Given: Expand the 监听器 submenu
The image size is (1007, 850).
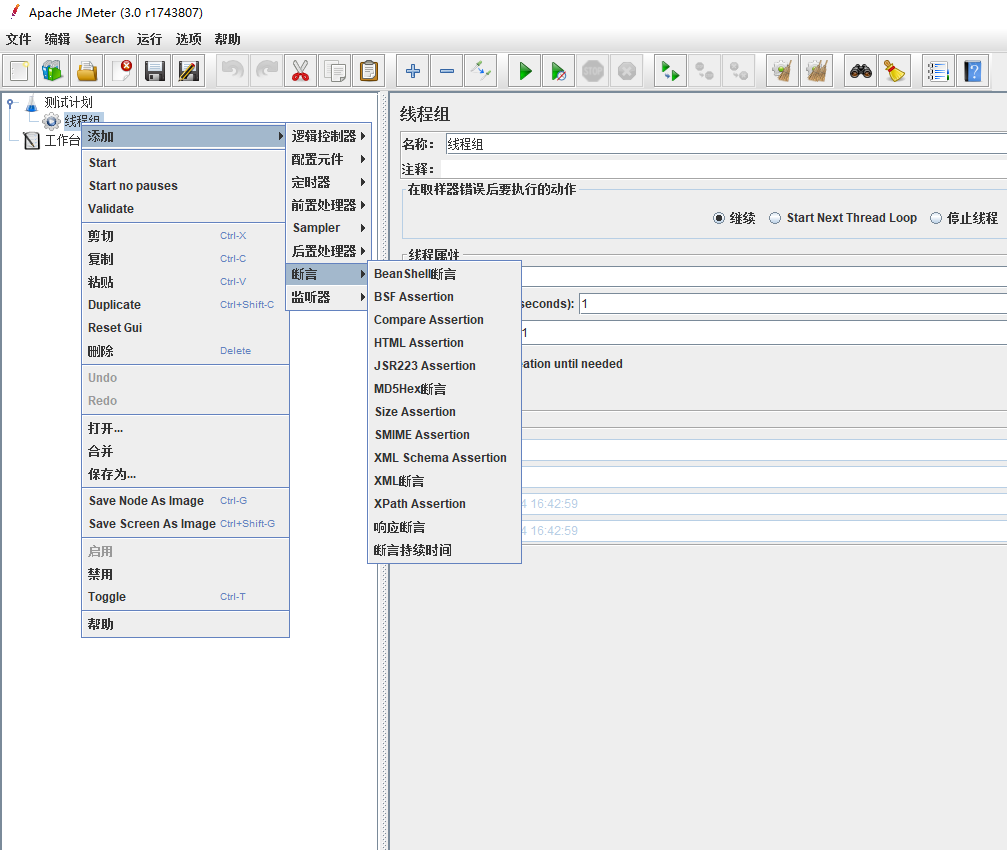Looking at the screenshot, I should (328, 297).
